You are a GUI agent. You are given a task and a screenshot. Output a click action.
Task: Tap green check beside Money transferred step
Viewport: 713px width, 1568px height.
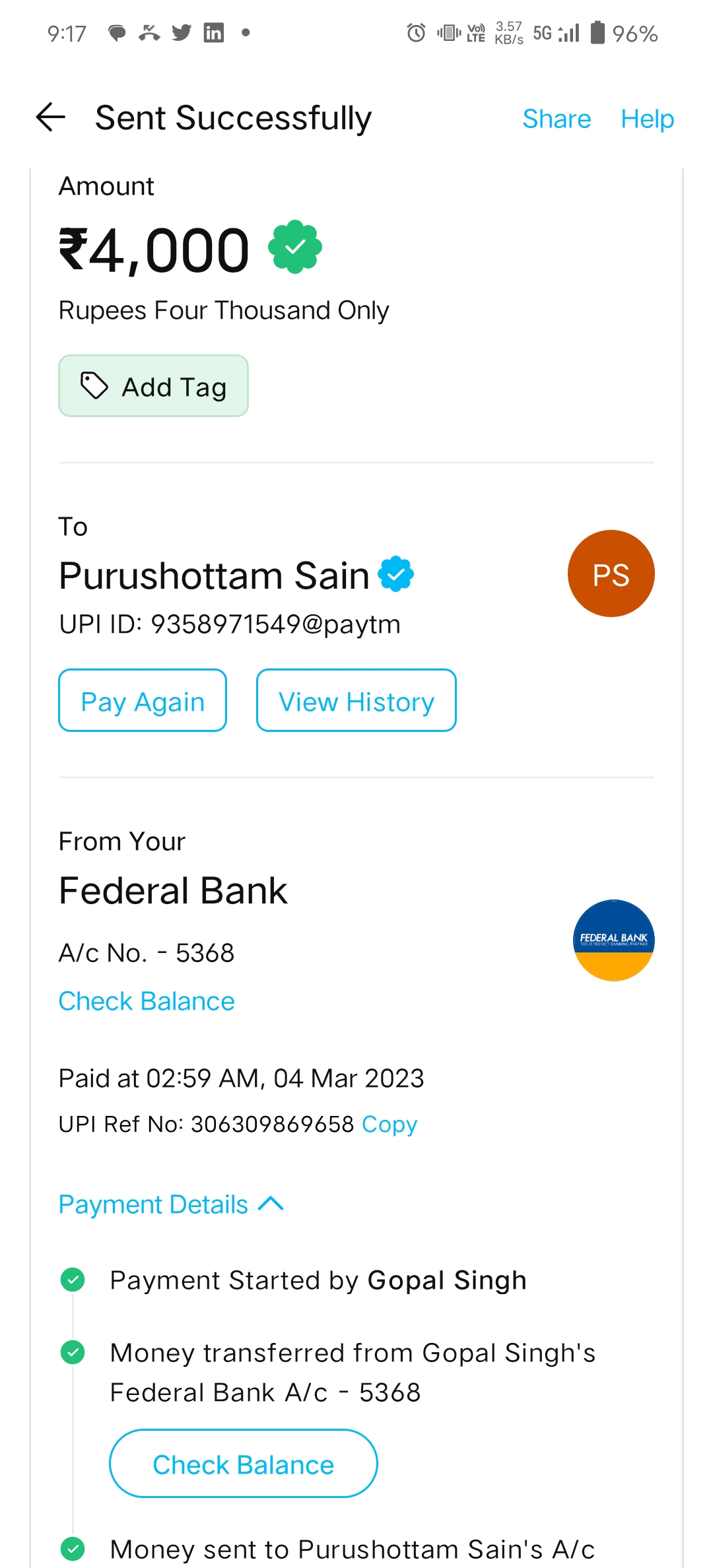[73, 1352]
